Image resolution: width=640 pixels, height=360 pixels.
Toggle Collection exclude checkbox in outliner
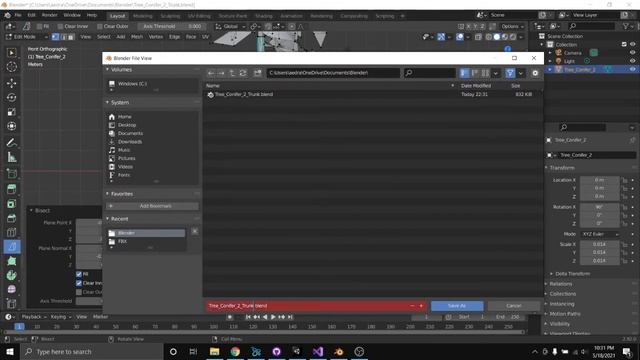click(x=624, y=44)
